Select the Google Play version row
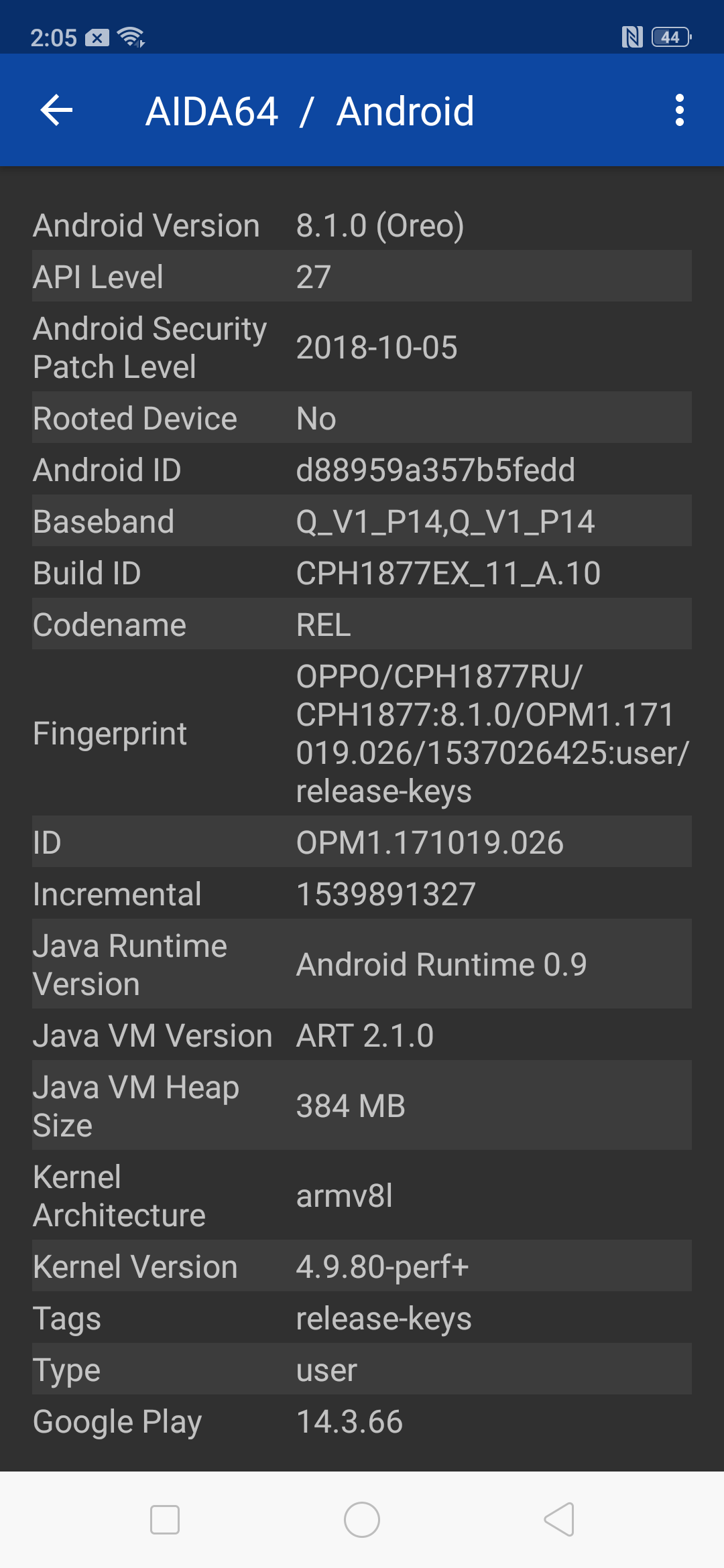This screenshot has height=1568, width=724. pyautogui.click(x=362, y=1421)
